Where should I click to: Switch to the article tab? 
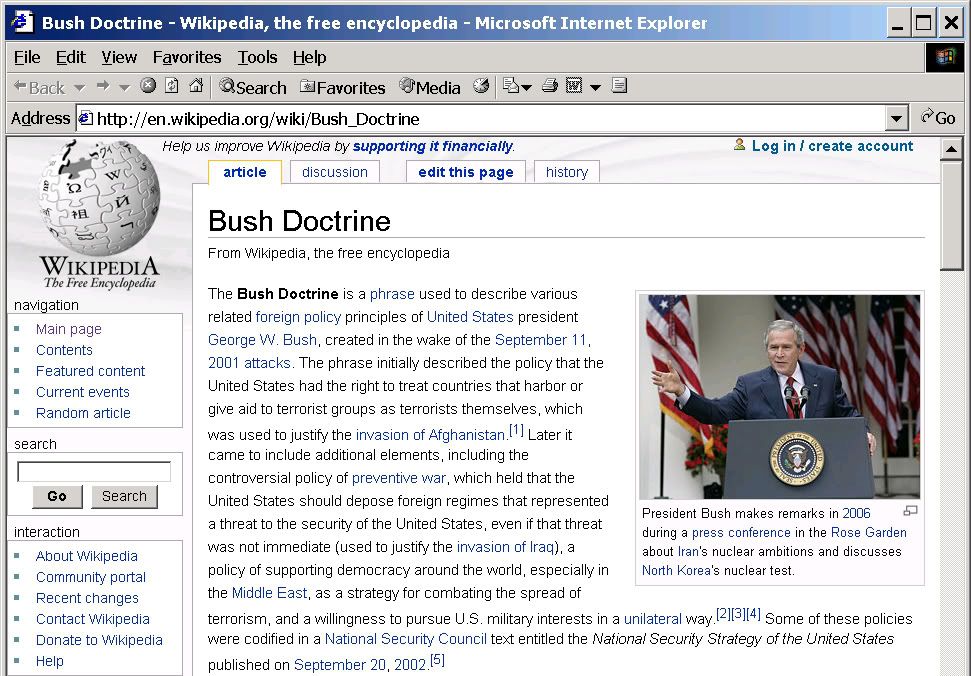(x=245, y=172)
